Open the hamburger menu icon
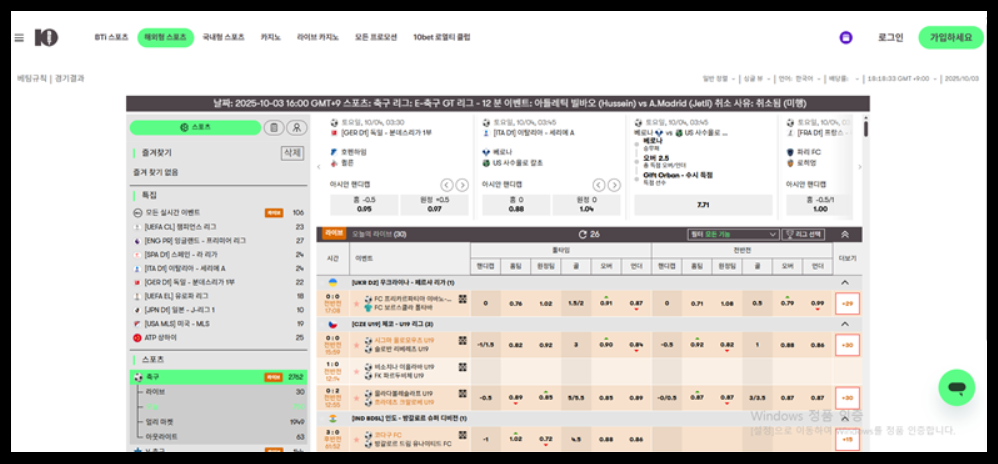Viewport: 998px width, 464px height. click(x=19, y=38)
